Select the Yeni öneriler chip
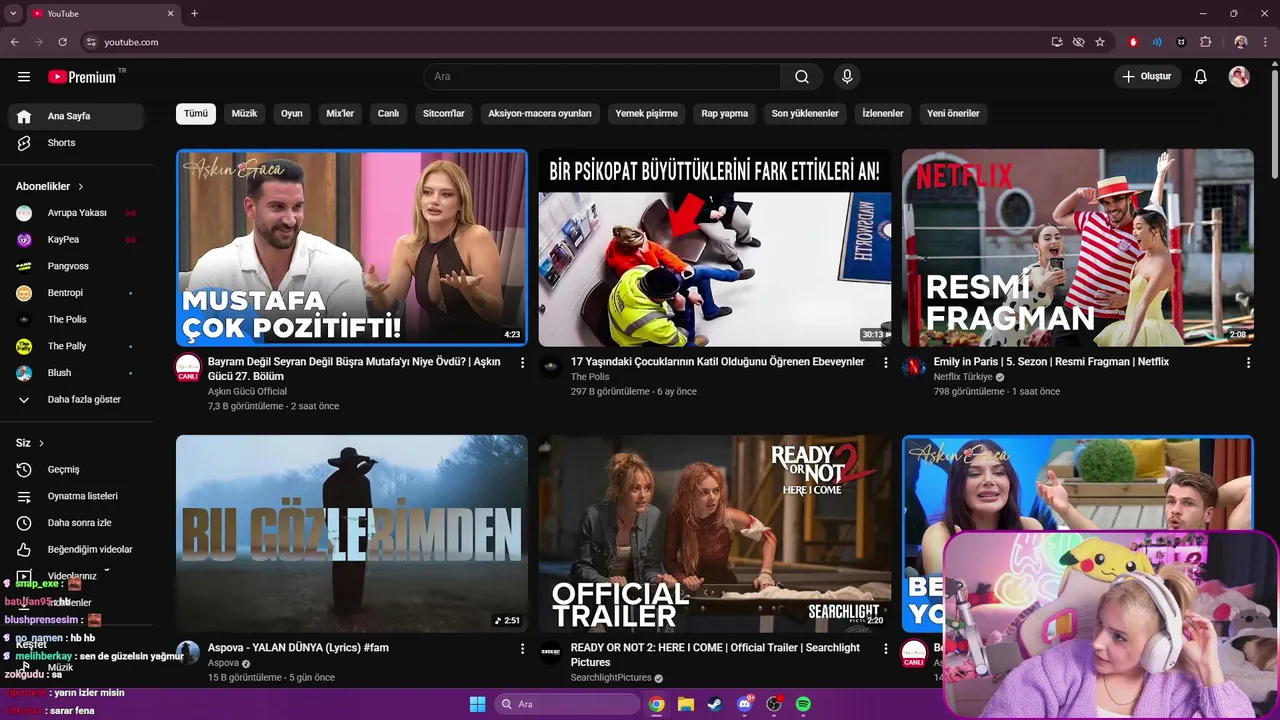This screenshot has height=720, width=1280. tap(953, 113)
